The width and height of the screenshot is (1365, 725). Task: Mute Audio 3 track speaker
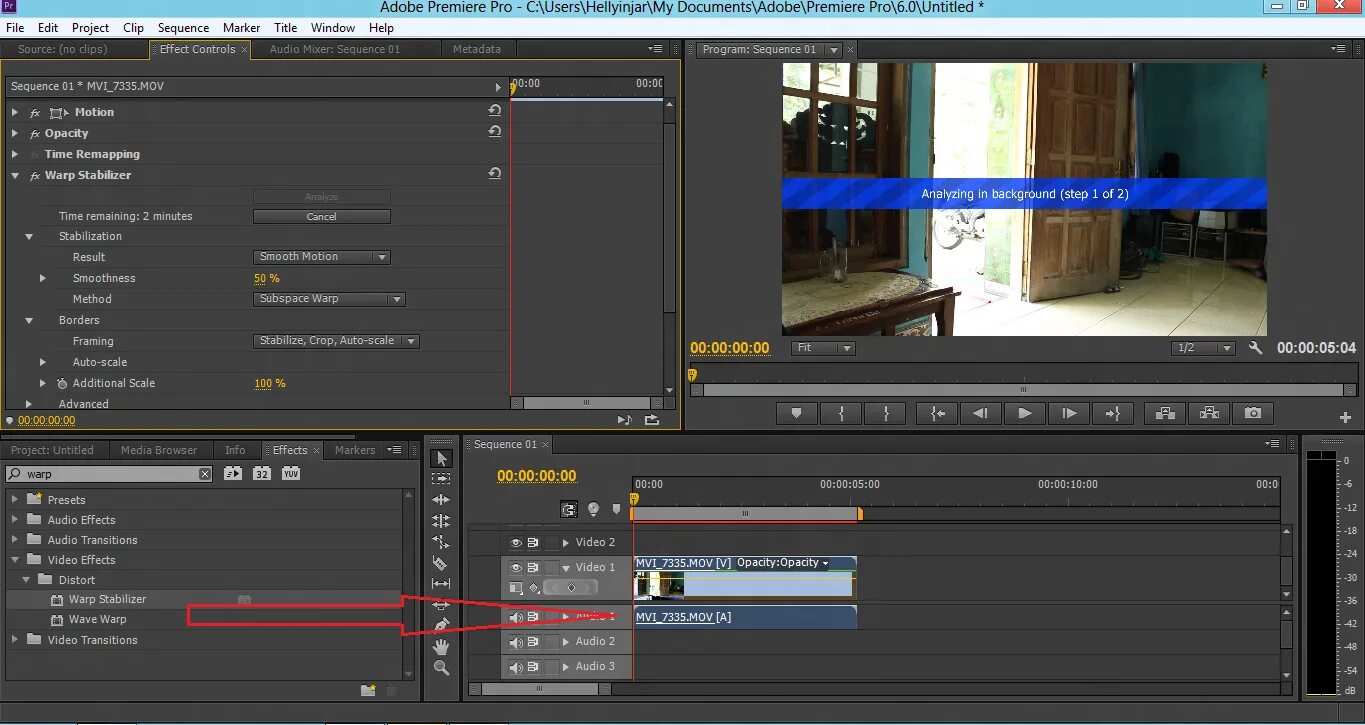tap(516, 667)
